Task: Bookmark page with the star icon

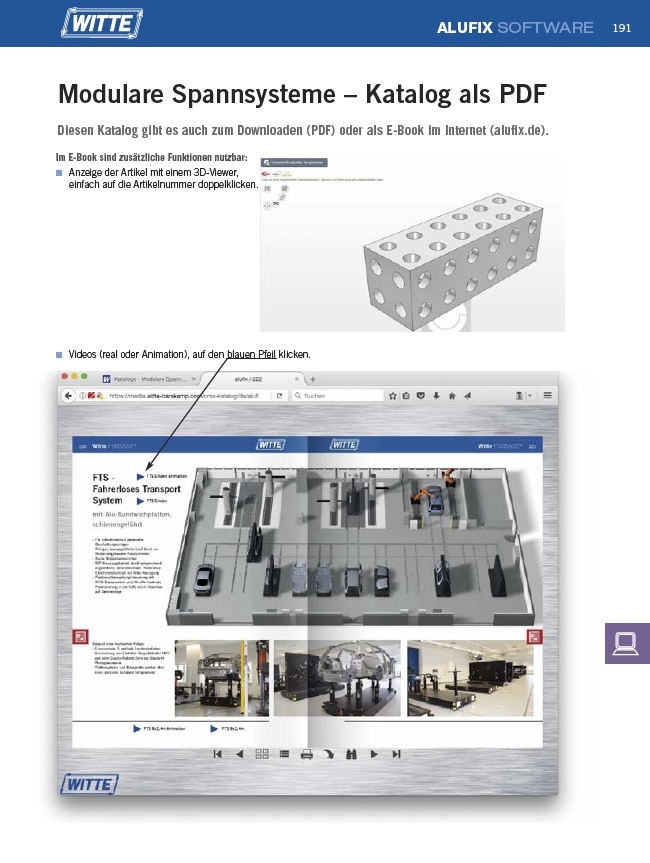Action: pyautogui.click(x=392, y=395)
